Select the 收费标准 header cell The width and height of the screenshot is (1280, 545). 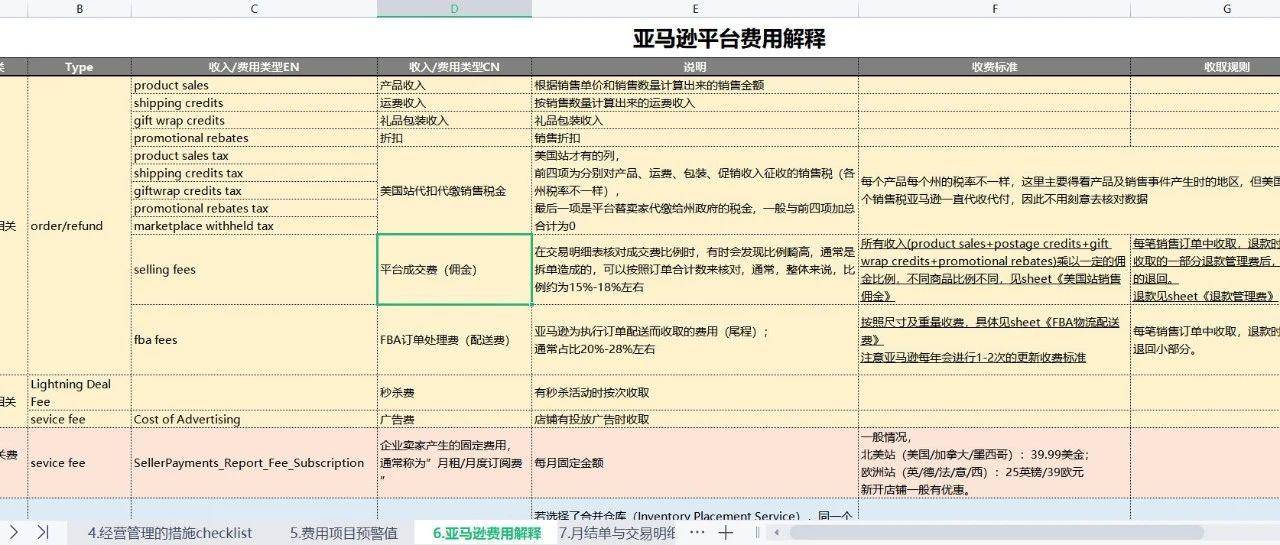point(994,67)
